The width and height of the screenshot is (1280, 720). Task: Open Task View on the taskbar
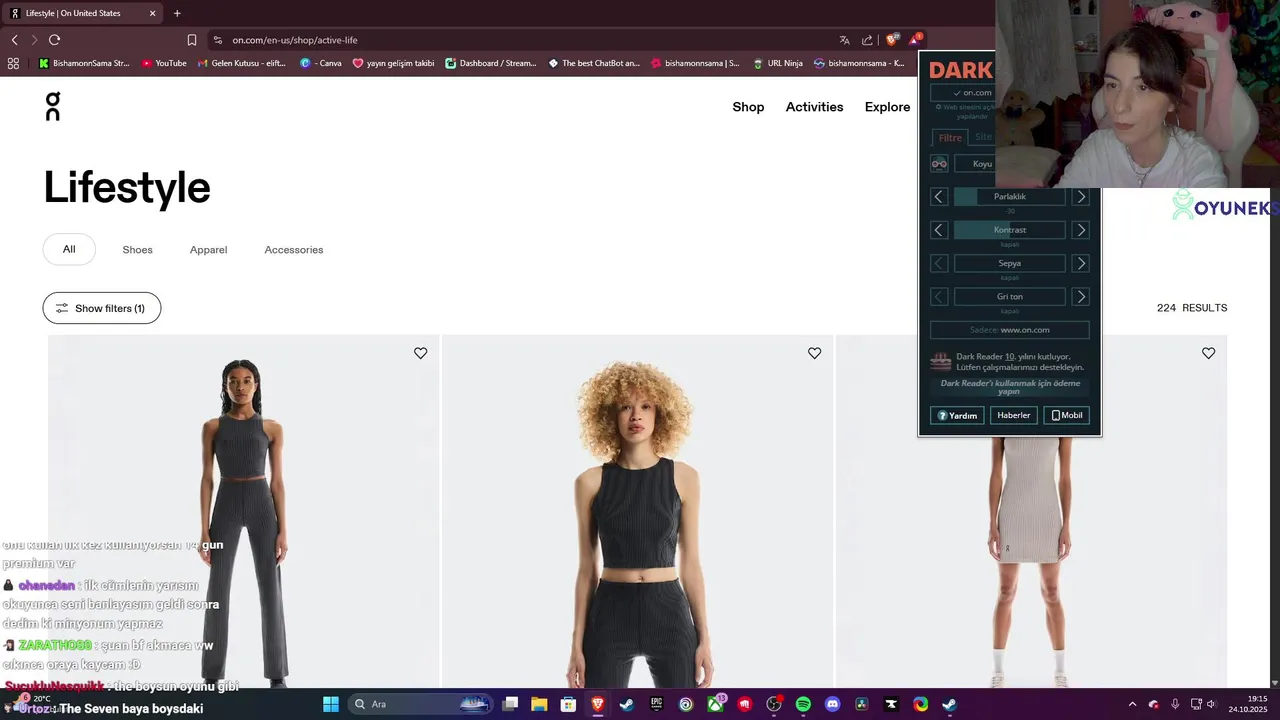click(x=510, y=704)
